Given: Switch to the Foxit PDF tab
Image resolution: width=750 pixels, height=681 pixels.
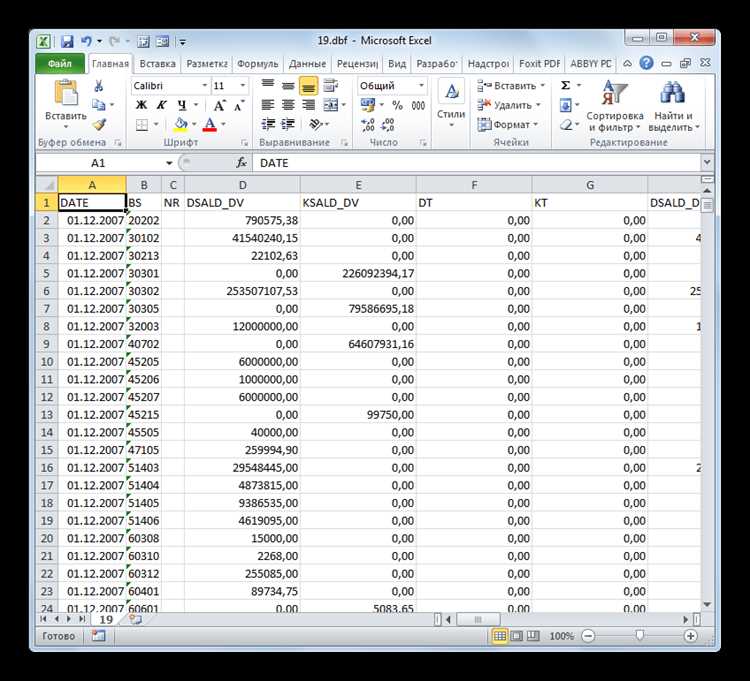Looking at the screenshot, I should click(540, 64).
